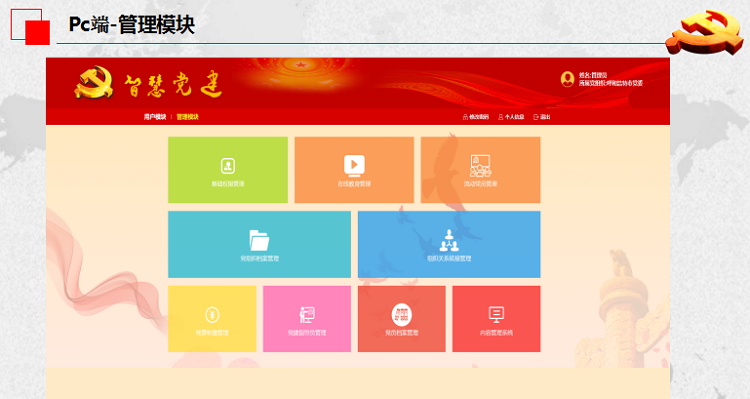Screen dimensions: 750x399
Task: Switch to the 用户模块 tab
Action: tap(155, 117)
